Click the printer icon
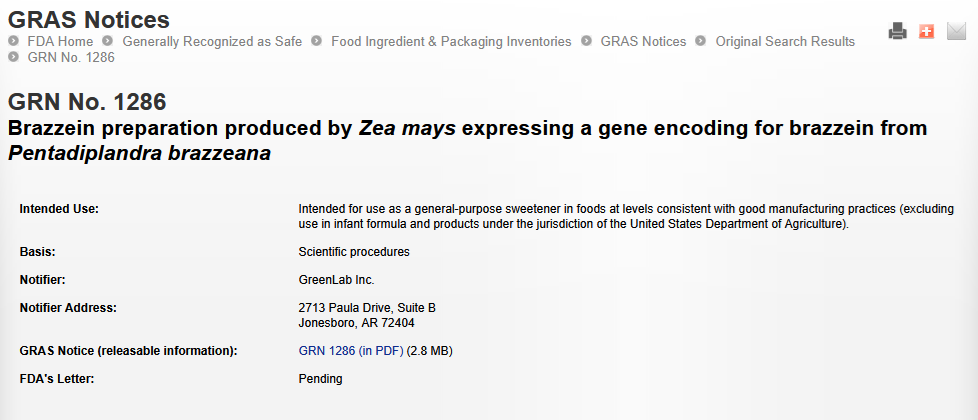Image resolution: width=978 pixels, height=420 pixels. tap(897, 32)
